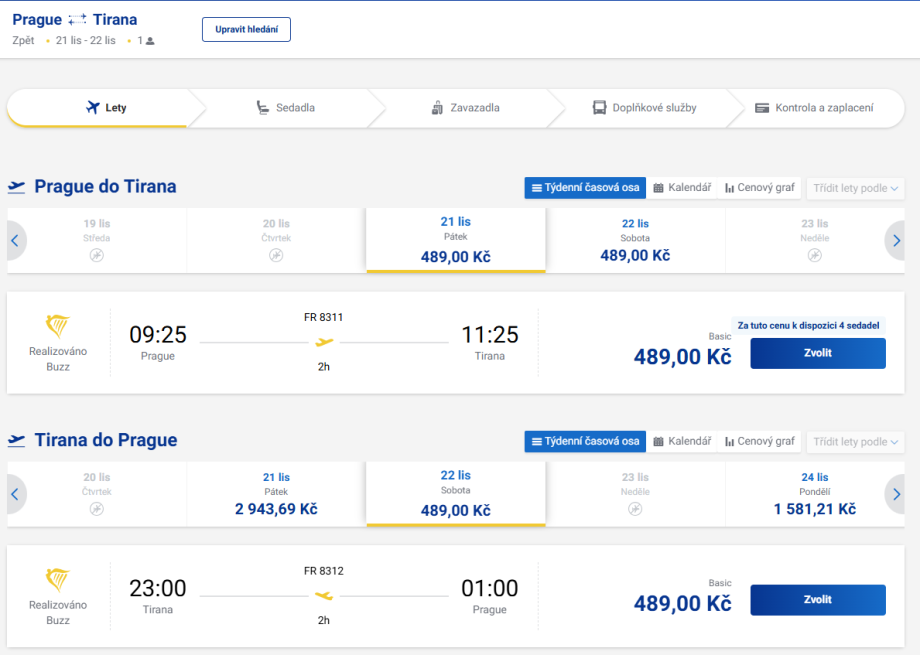The height and width of the screenshot is (655, 920).
Task: Click the departing plane icon beside Prague do Tirana
Action: pyautogui.click(x=17, y=187)
